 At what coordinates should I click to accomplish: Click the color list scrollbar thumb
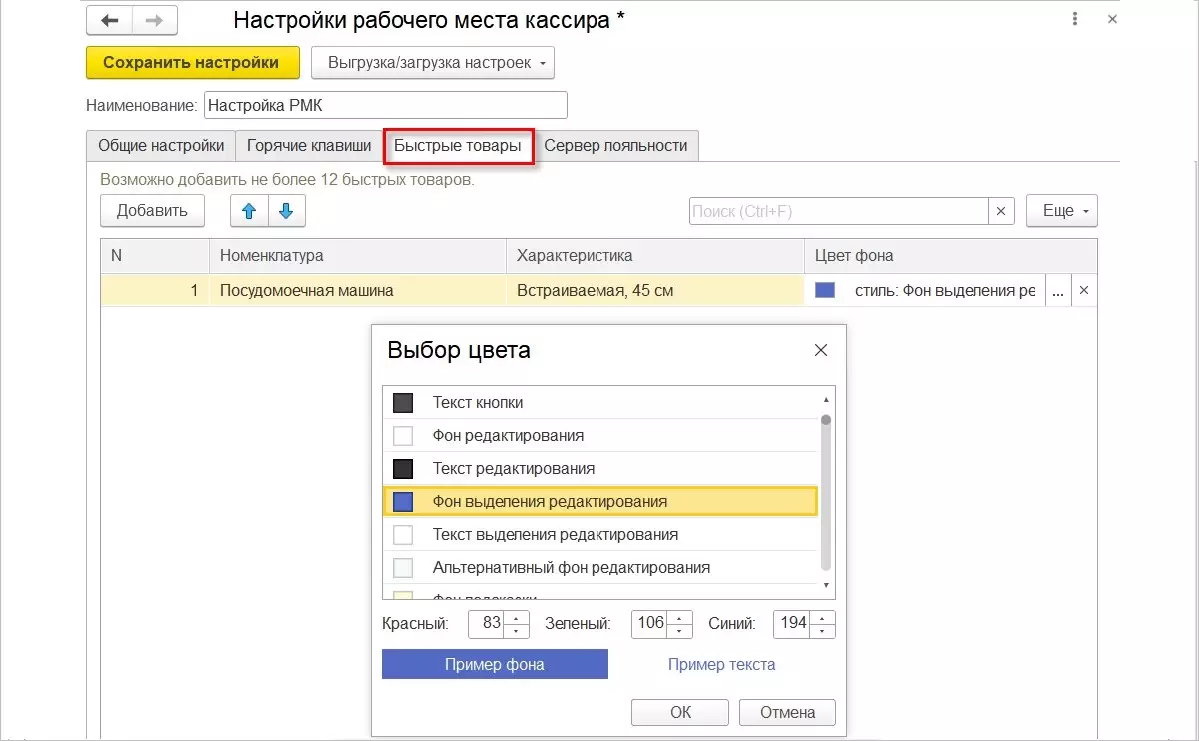pos(826,493)
